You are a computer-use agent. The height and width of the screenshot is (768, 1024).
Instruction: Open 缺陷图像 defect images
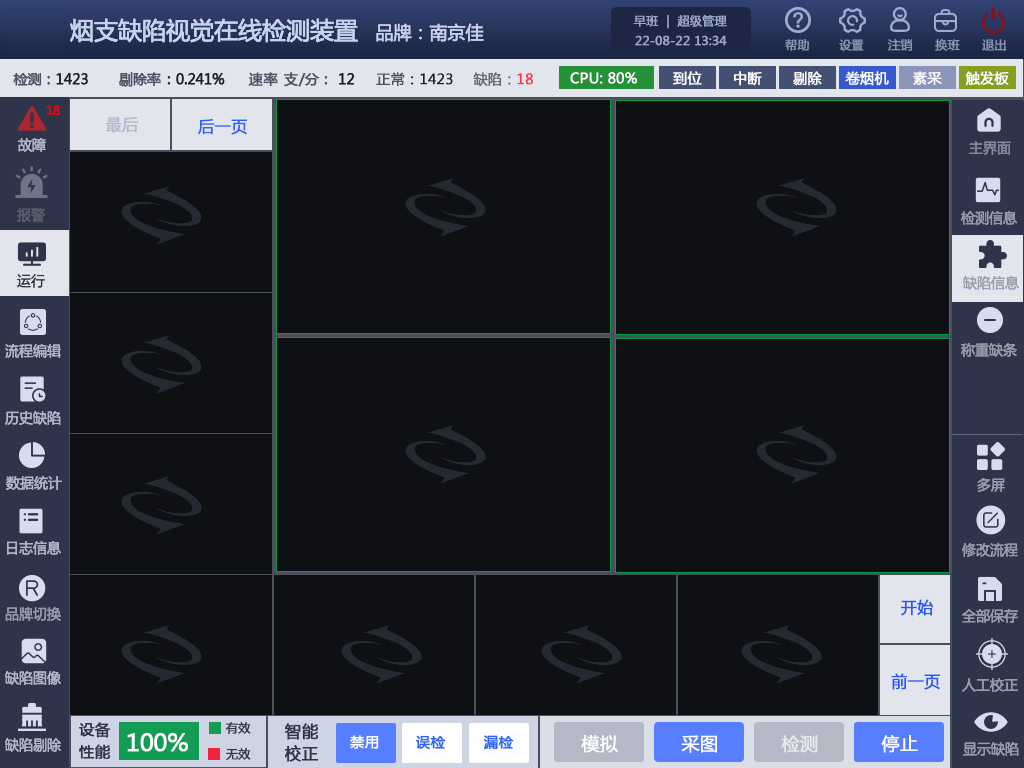pos(33,662)
